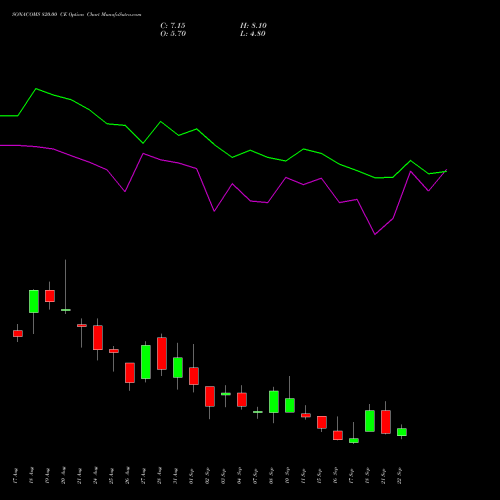Click the chart title text SONACOMS CE Options
Screen dimensions: 500x500
tap(76, 15)
